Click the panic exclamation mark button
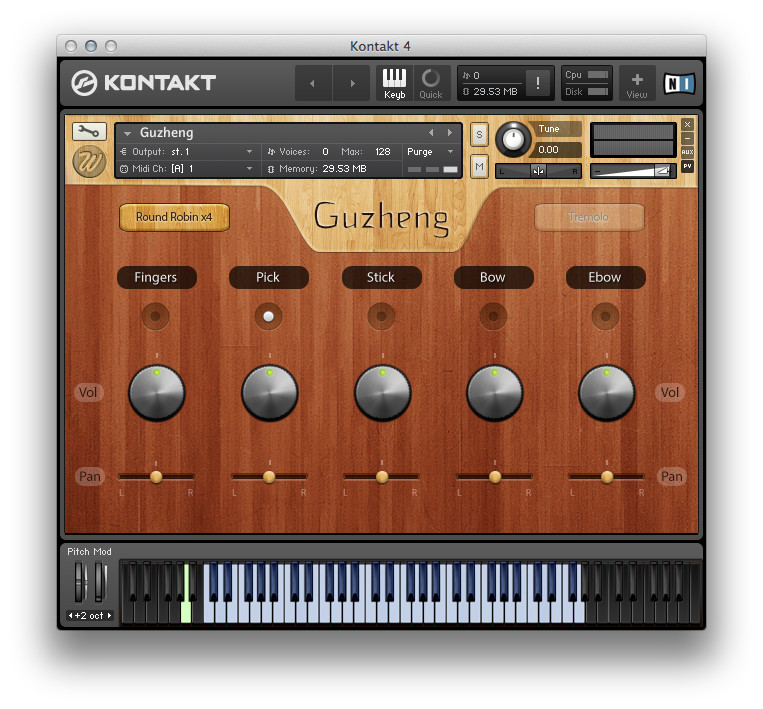This screenshot has width=763, height=709. (537, 83)
